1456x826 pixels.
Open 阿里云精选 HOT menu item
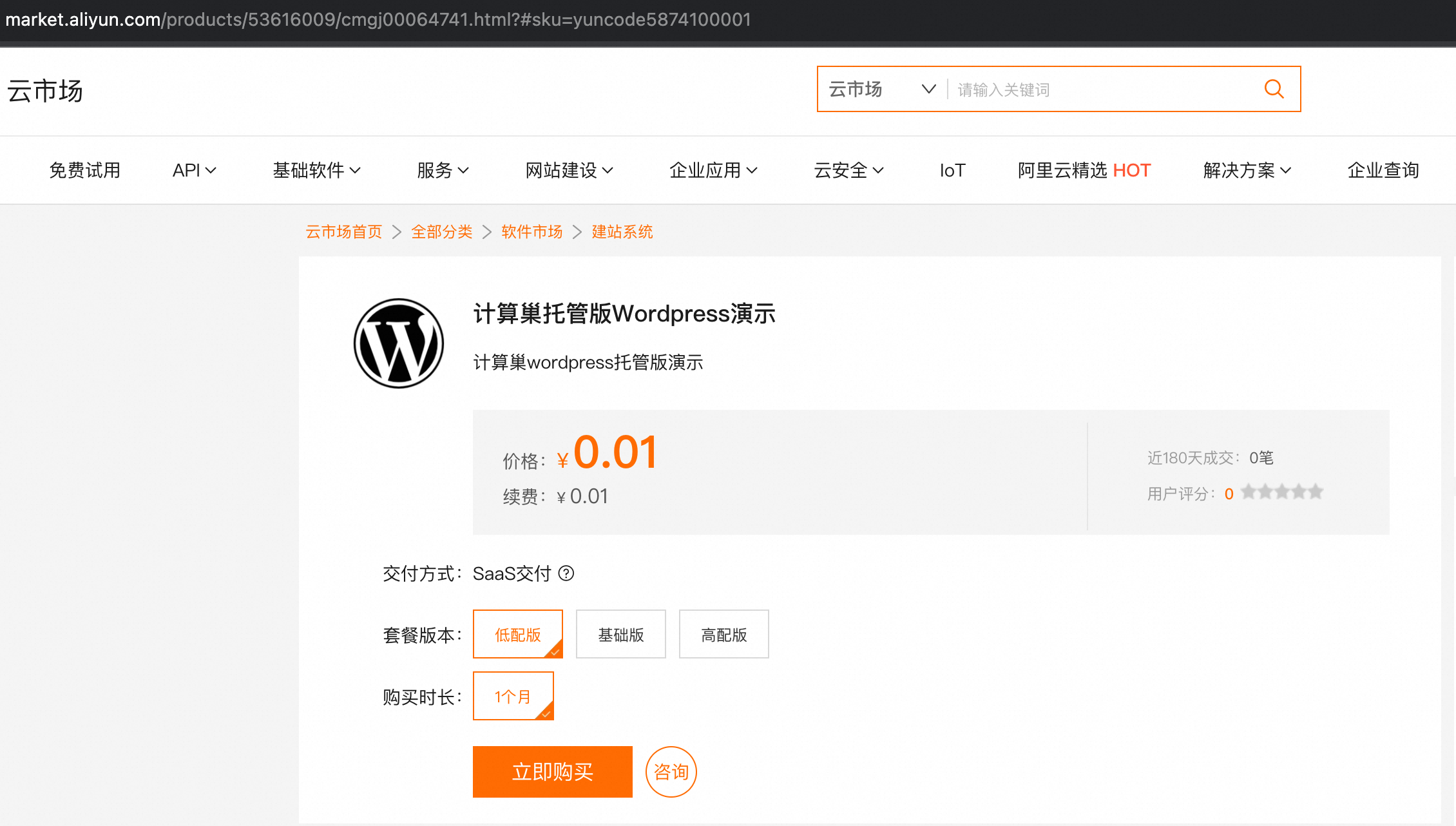point(1084,170)
